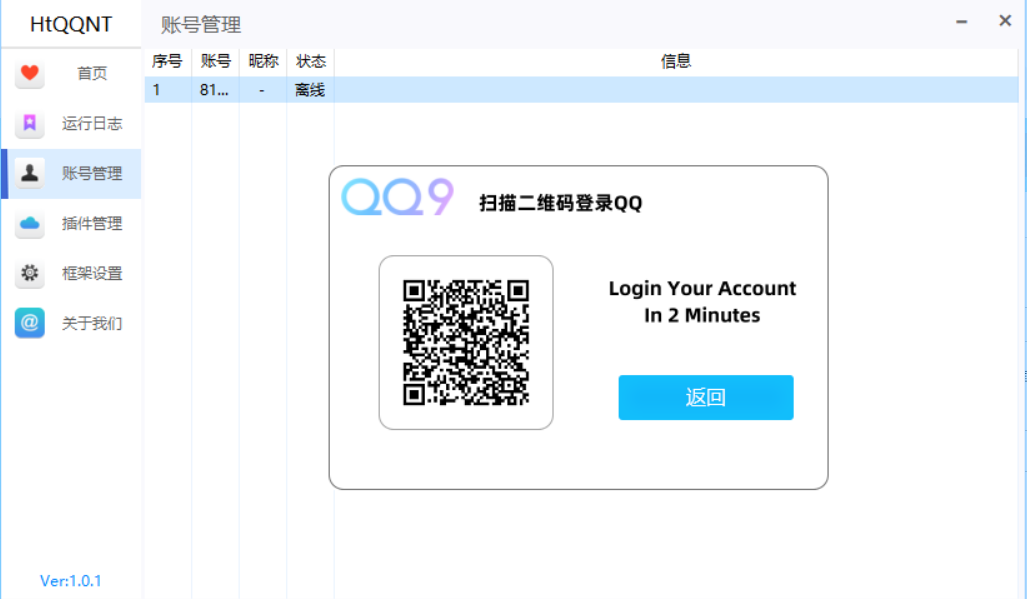Click the 状态 column header
This screenshot has width=1027, height=599.
click(x=310, y=60)
